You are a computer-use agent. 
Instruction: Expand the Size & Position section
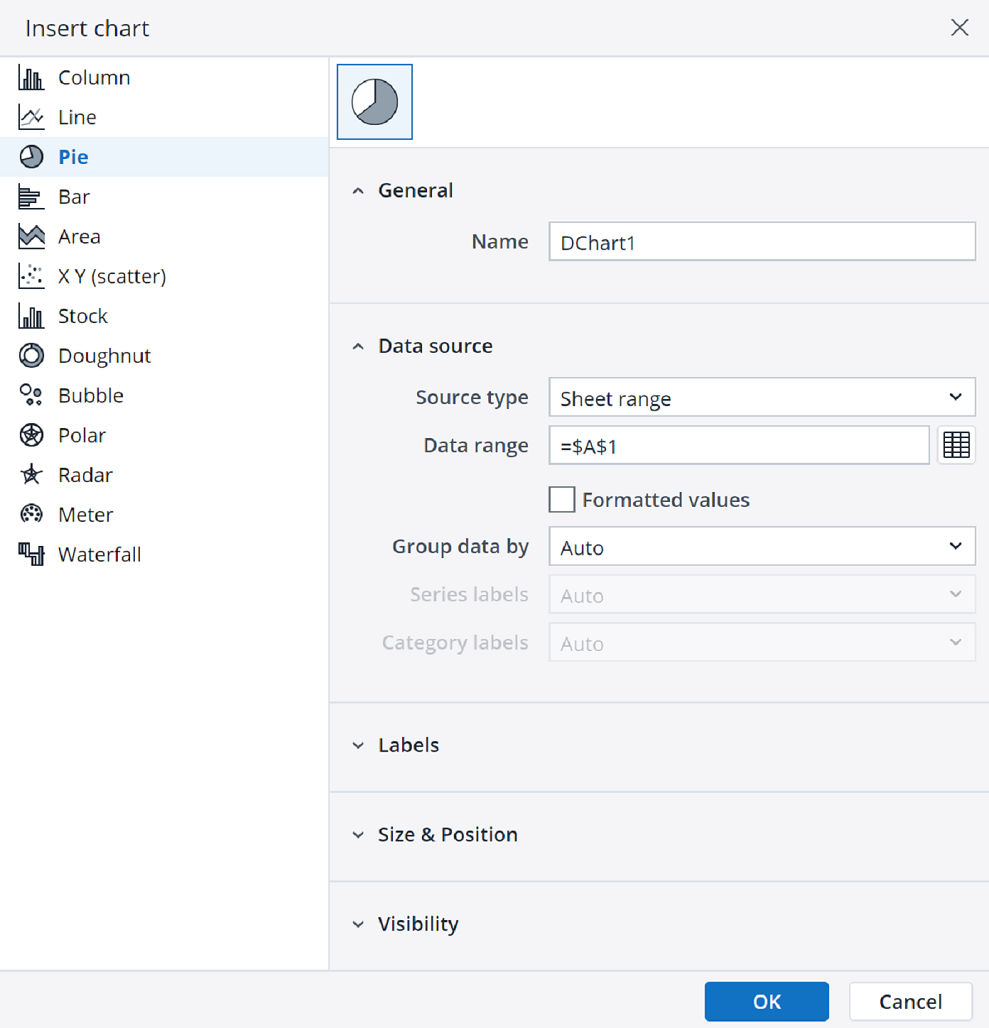click(358, 834)
